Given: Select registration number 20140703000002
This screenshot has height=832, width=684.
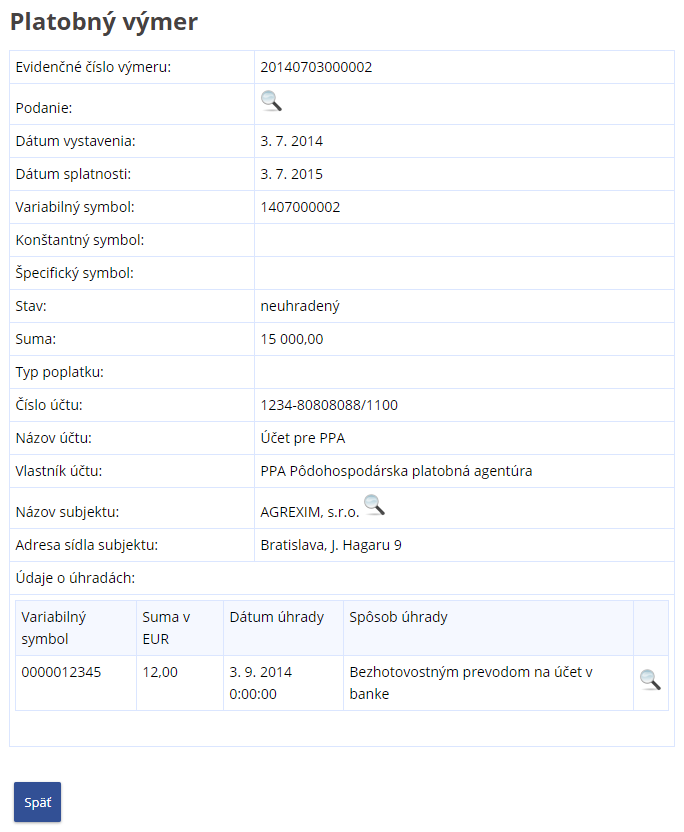Looking at the screenshot, I should coord(316,67).
